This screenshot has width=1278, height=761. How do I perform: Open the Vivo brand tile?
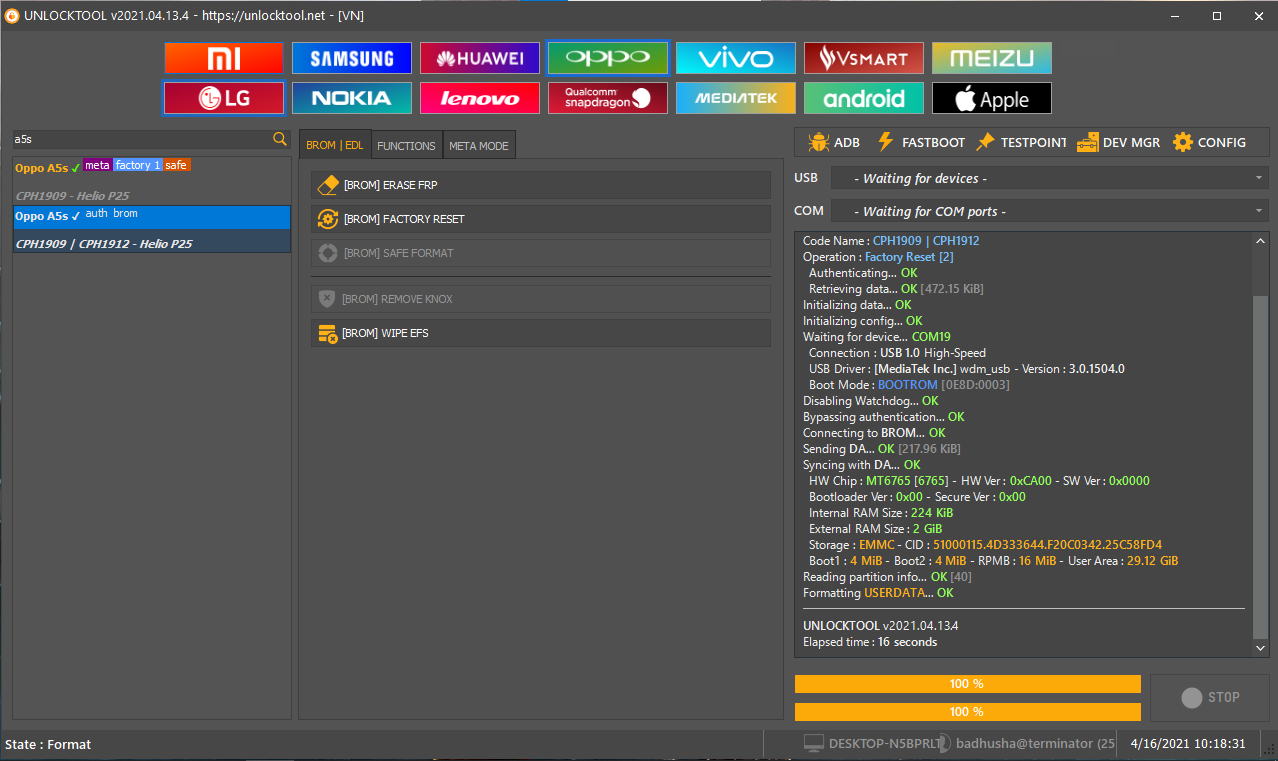(x=736, y=58)
